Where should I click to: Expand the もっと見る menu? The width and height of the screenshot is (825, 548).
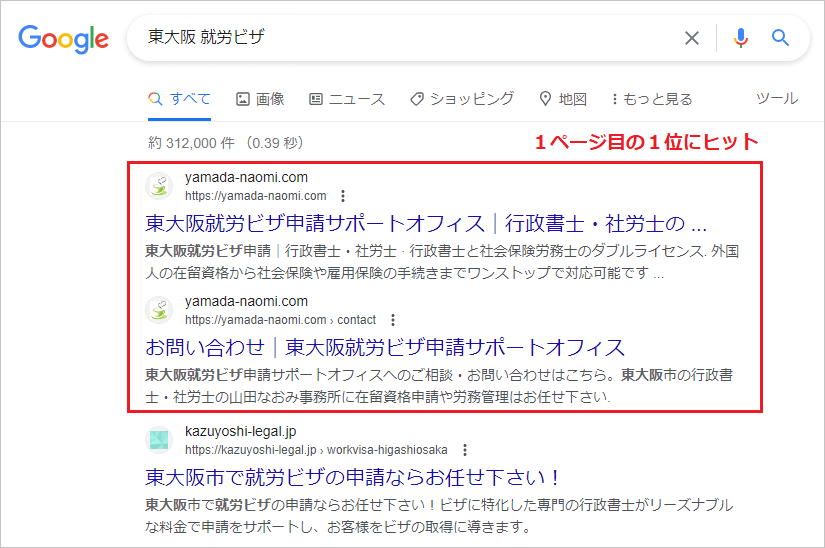(652, 99)
